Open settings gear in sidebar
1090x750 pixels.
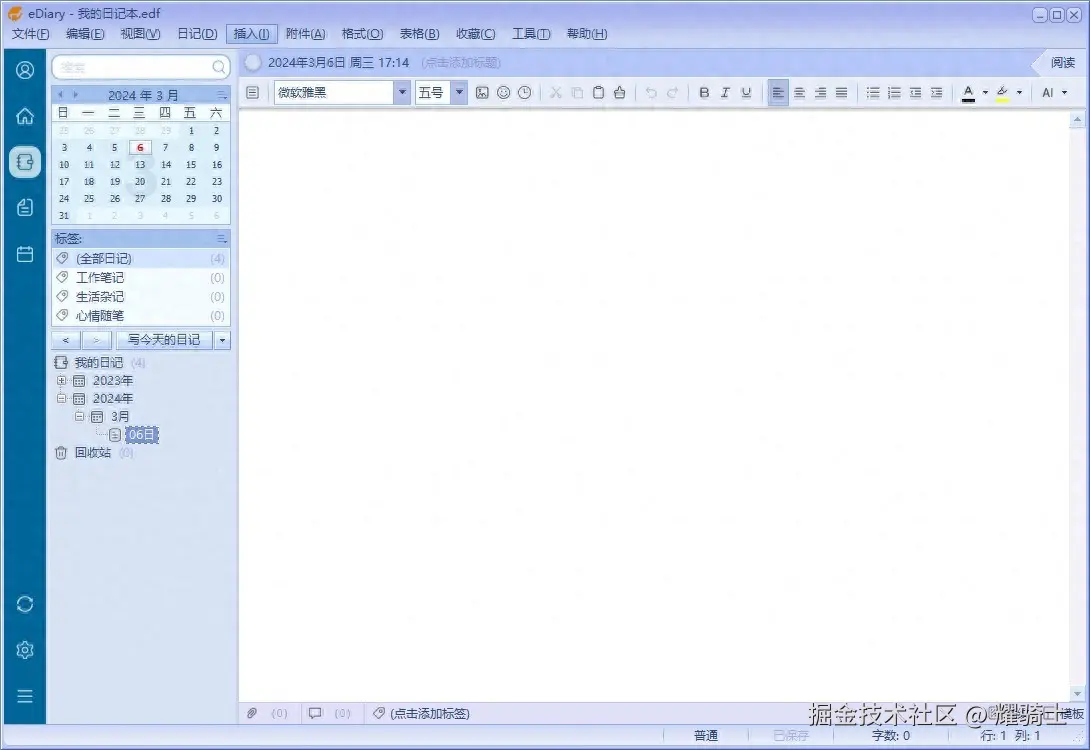(x=25, y=650)
